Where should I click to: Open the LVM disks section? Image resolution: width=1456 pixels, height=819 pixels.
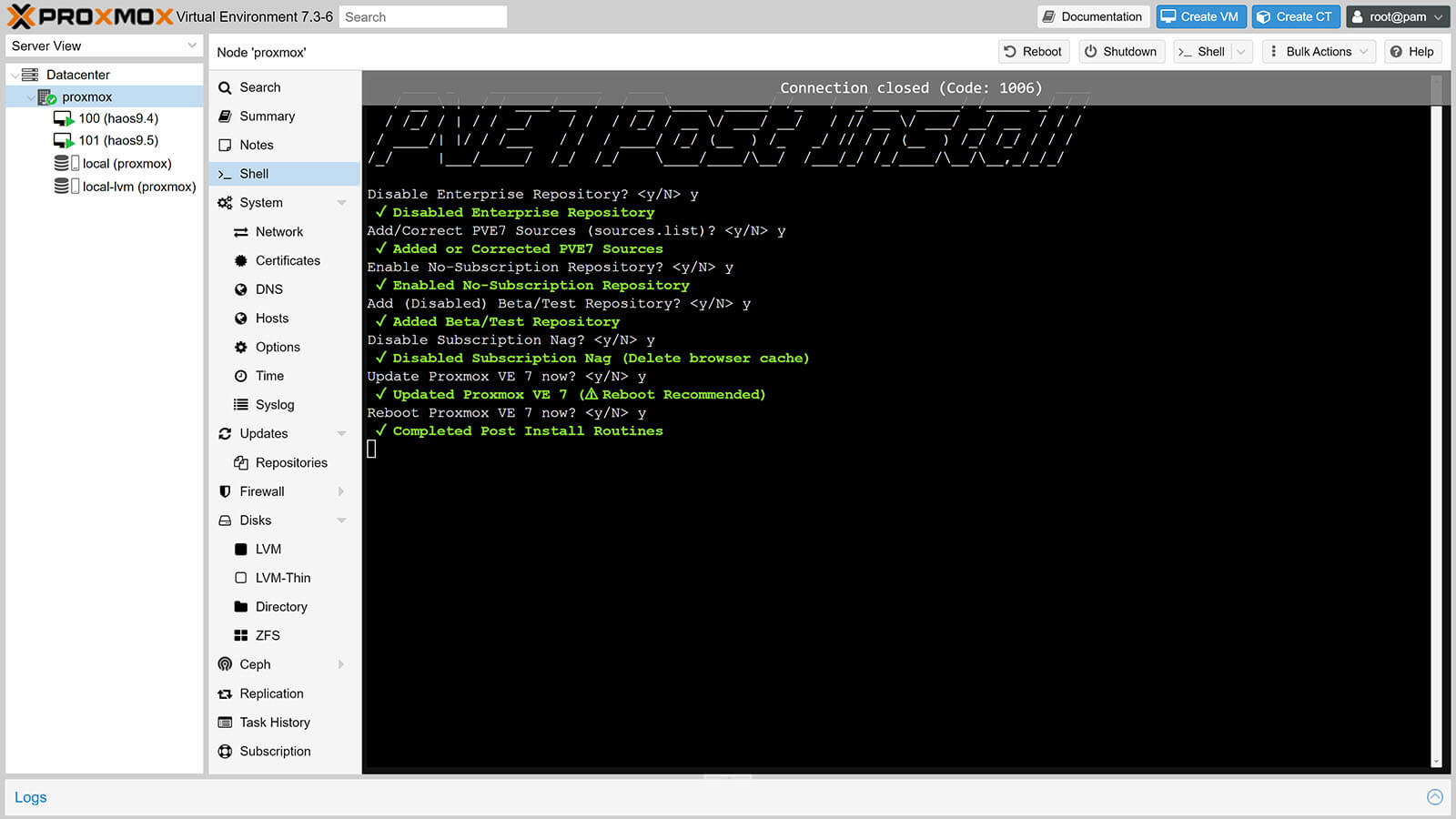tap(285, 549)
